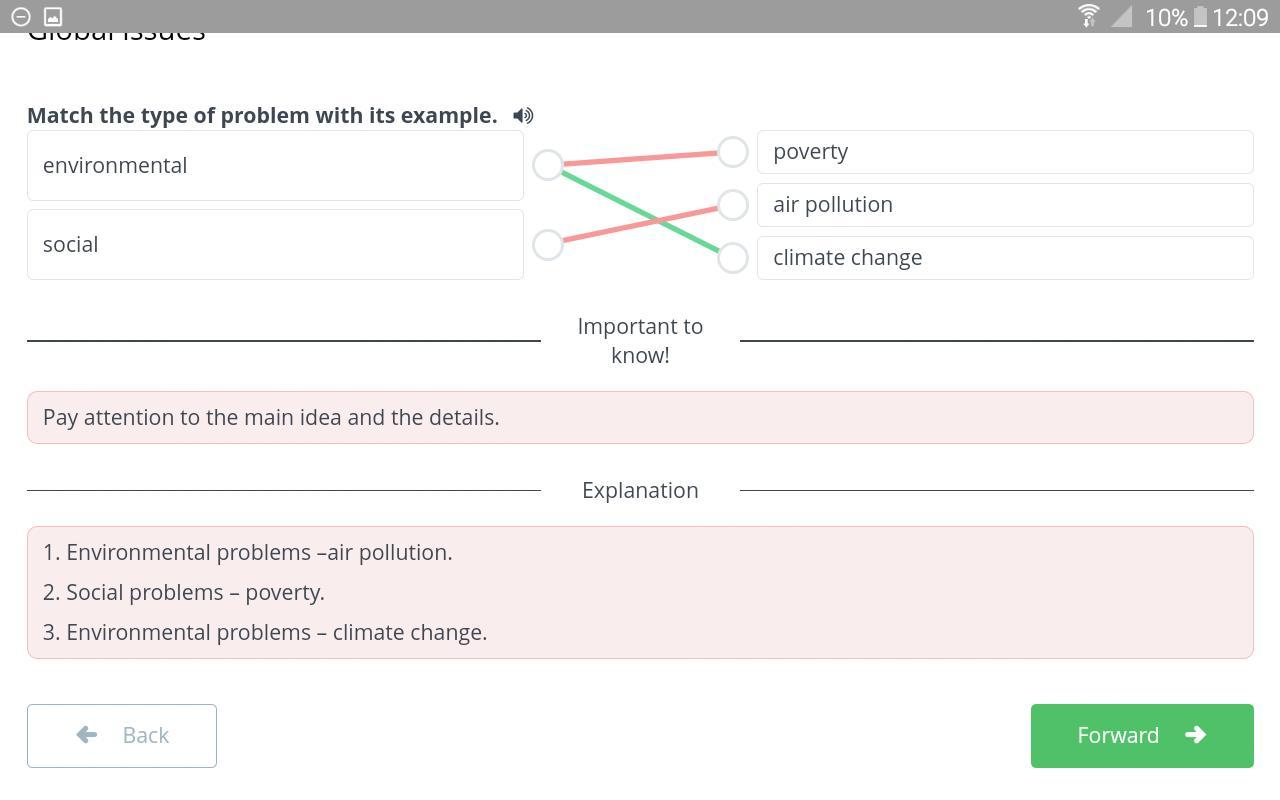The width and height of the screenshot is (1280, 800).
Task: Play the audio speaker icon beside the question
Action: (523, 116)
